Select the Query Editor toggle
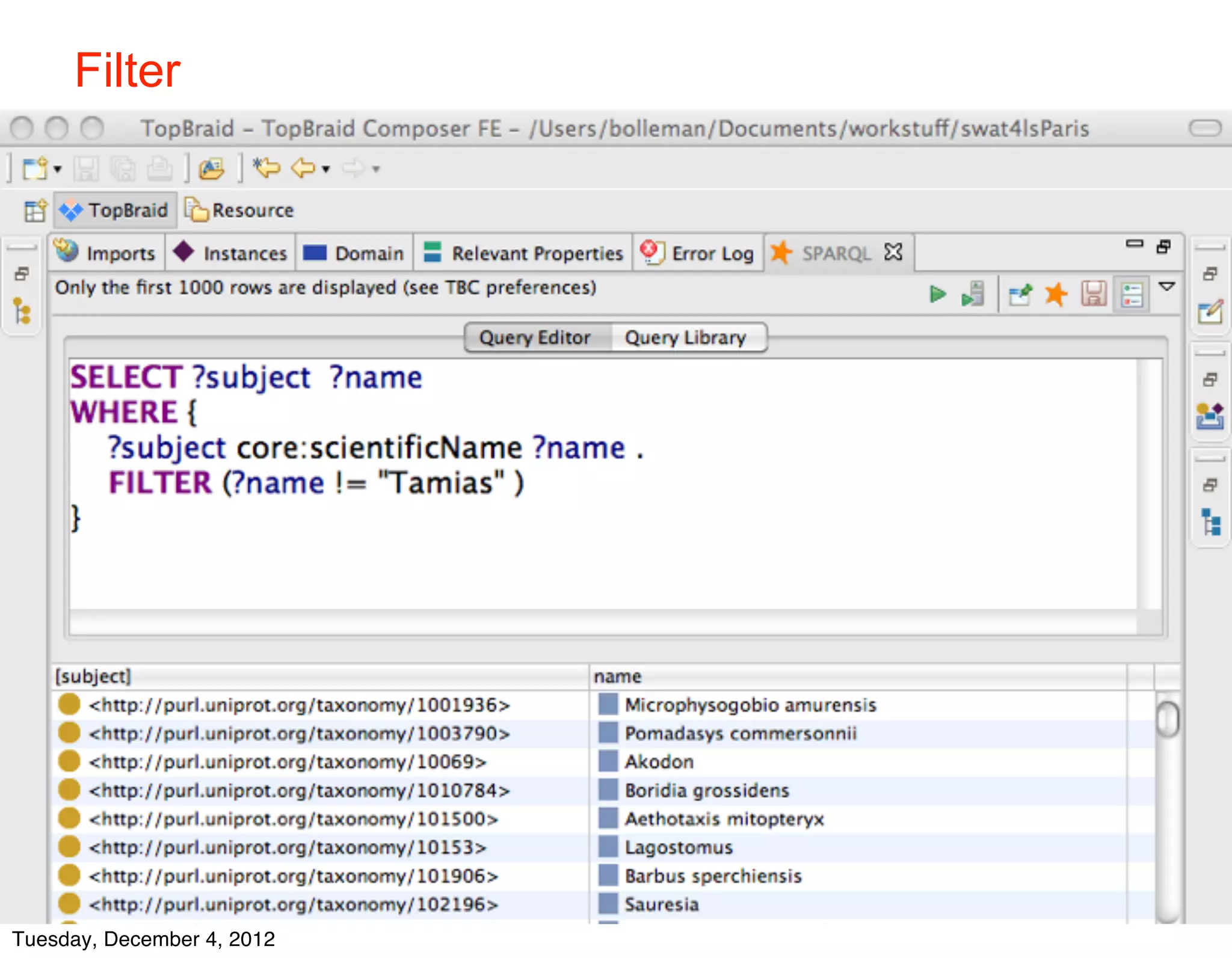Screen dimensions: 1232x958 tap(535, 337)
